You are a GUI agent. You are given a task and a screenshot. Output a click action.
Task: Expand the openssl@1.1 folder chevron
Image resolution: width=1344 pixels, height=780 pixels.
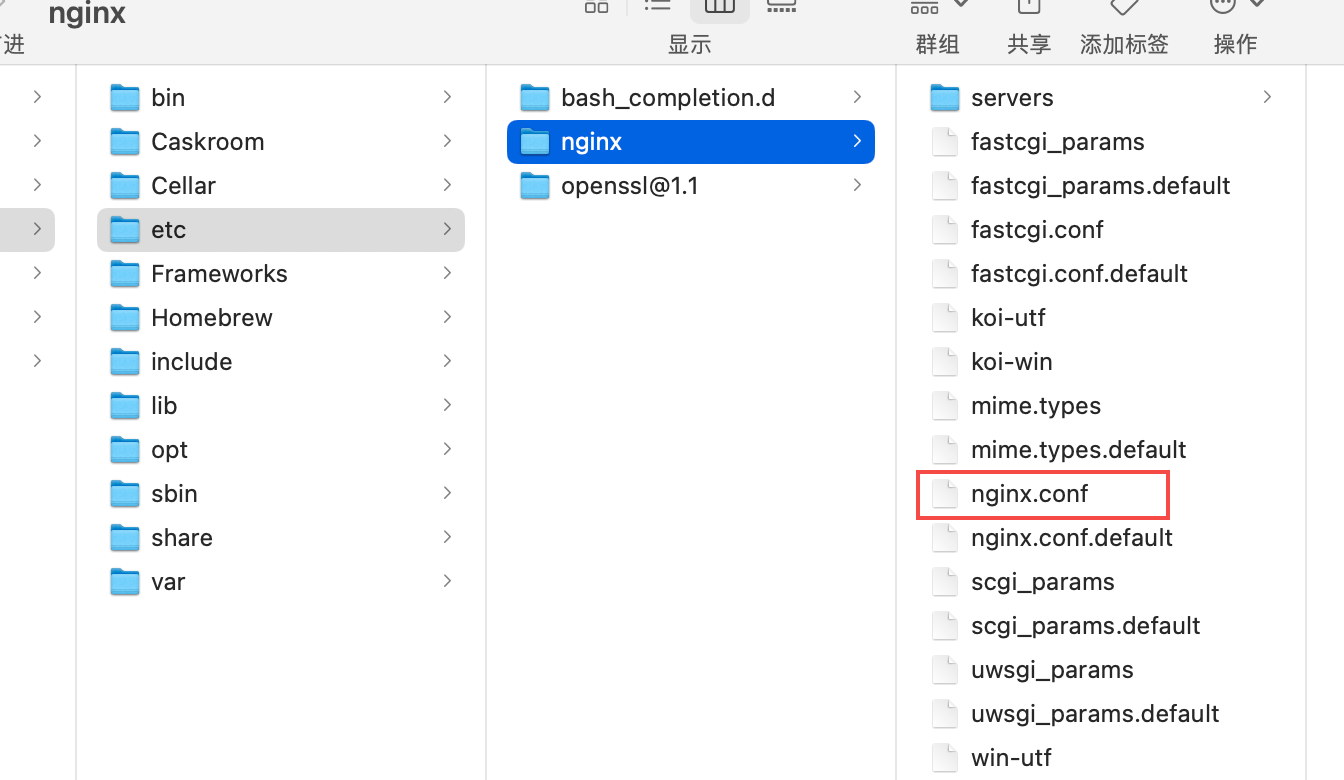click(857, 185)
